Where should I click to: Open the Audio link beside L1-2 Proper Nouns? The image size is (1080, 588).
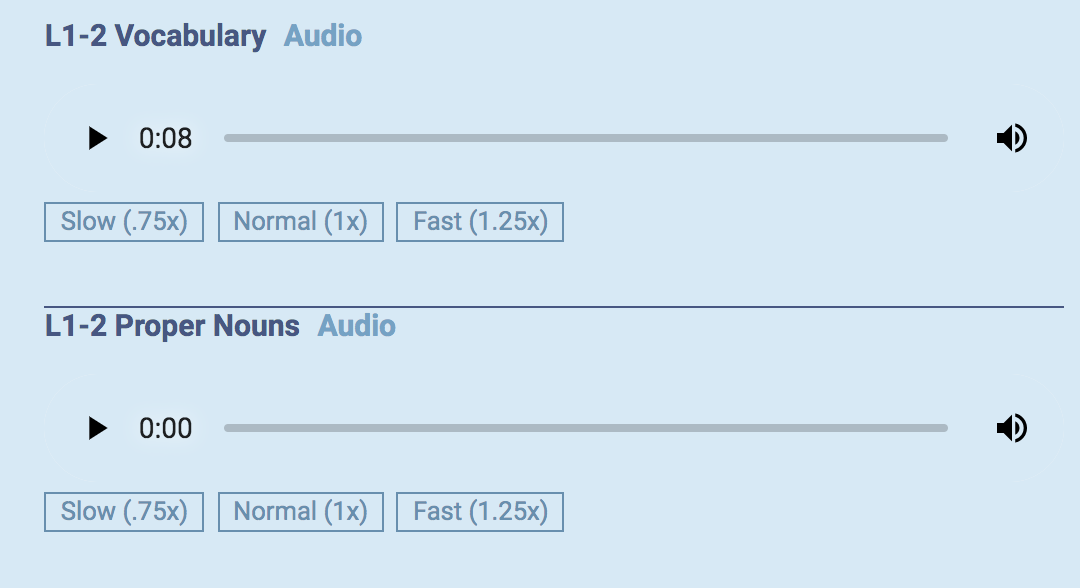pyautogui.click(x=357, y=326)
